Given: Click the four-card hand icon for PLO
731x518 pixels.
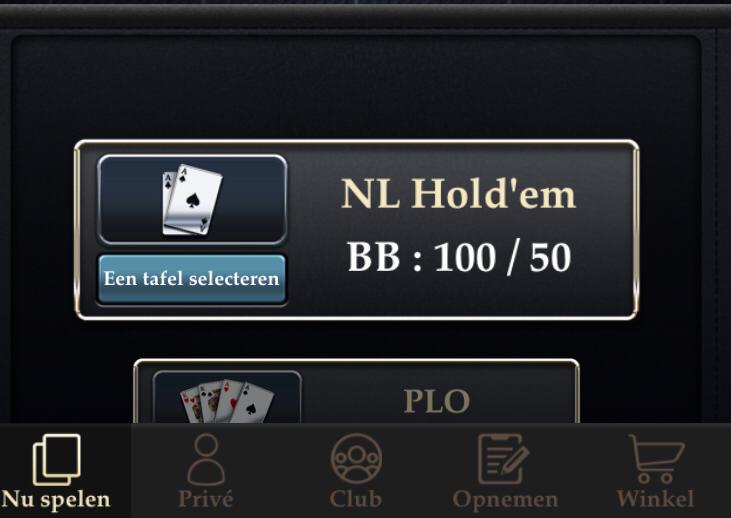Looking at the screenshot, I should coord(227,401).
